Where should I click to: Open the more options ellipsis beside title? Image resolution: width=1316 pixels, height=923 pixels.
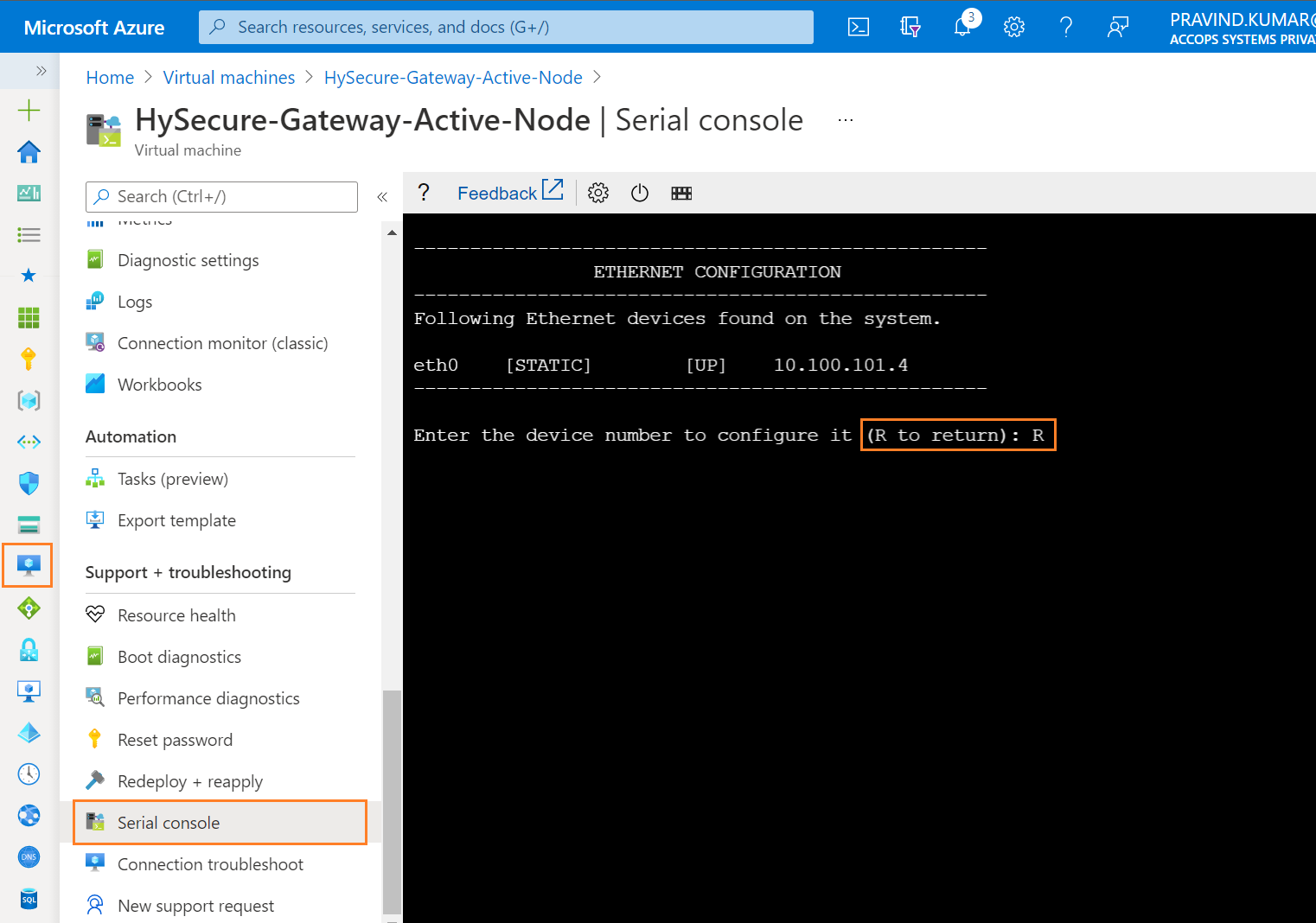click(x=846, y=120)
